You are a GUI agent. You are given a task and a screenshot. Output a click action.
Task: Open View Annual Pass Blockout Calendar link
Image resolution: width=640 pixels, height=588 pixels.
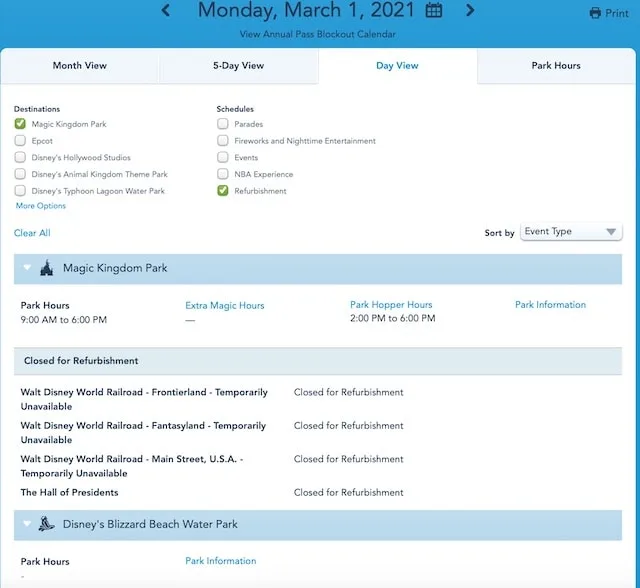318,34
